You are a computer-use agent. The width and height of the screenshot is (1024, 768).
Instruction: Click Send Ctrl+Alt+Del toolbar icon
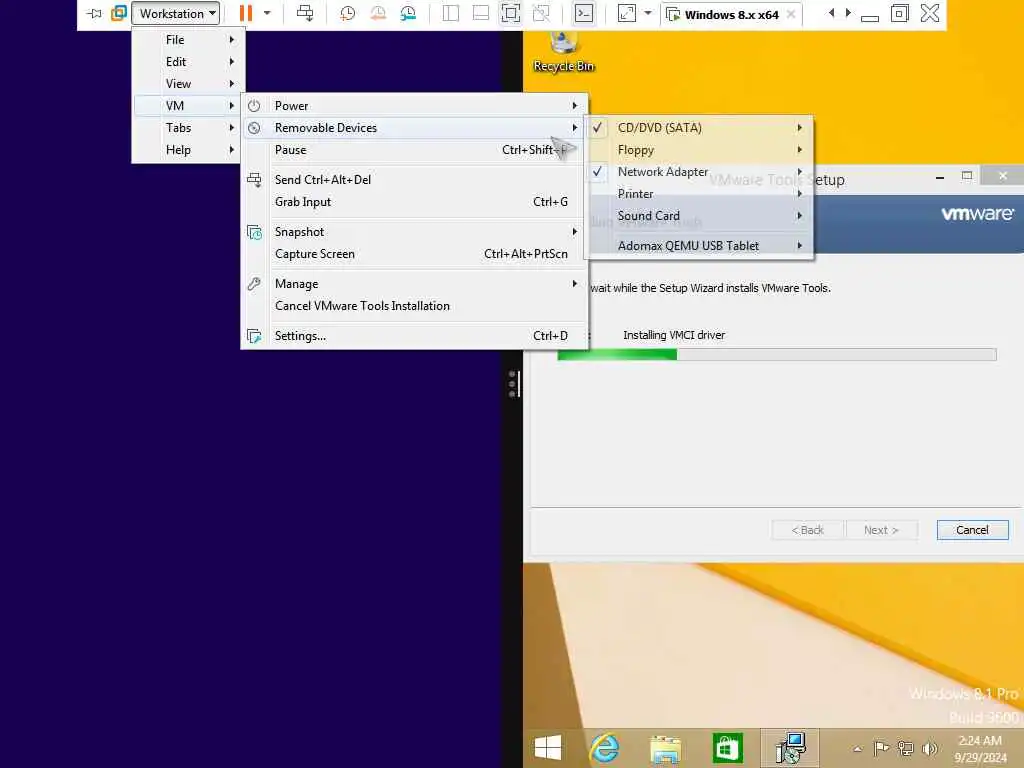[x=304, y=13]
